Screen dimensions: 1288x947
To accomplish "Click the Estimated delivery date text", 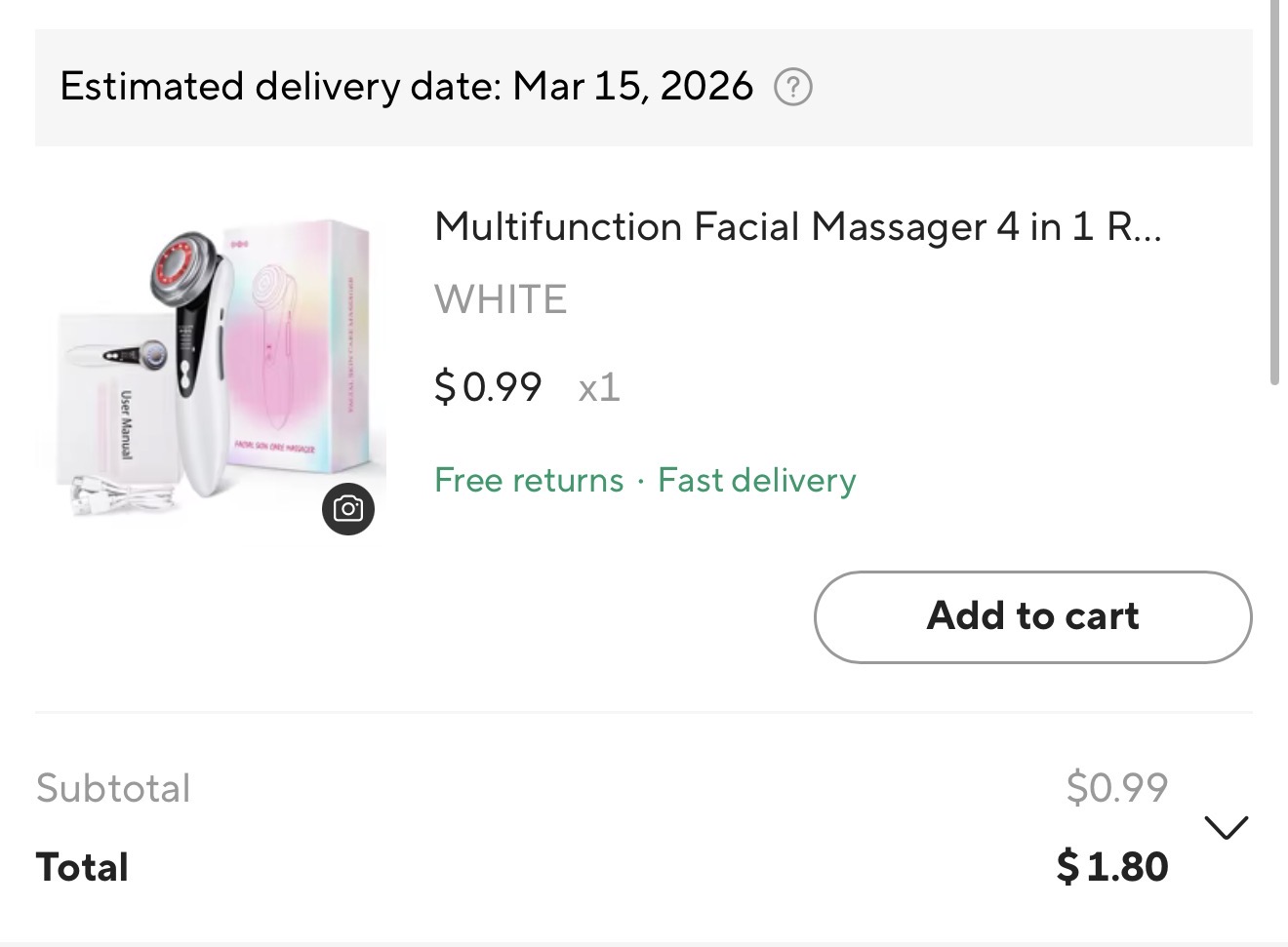I will (281, 87).
